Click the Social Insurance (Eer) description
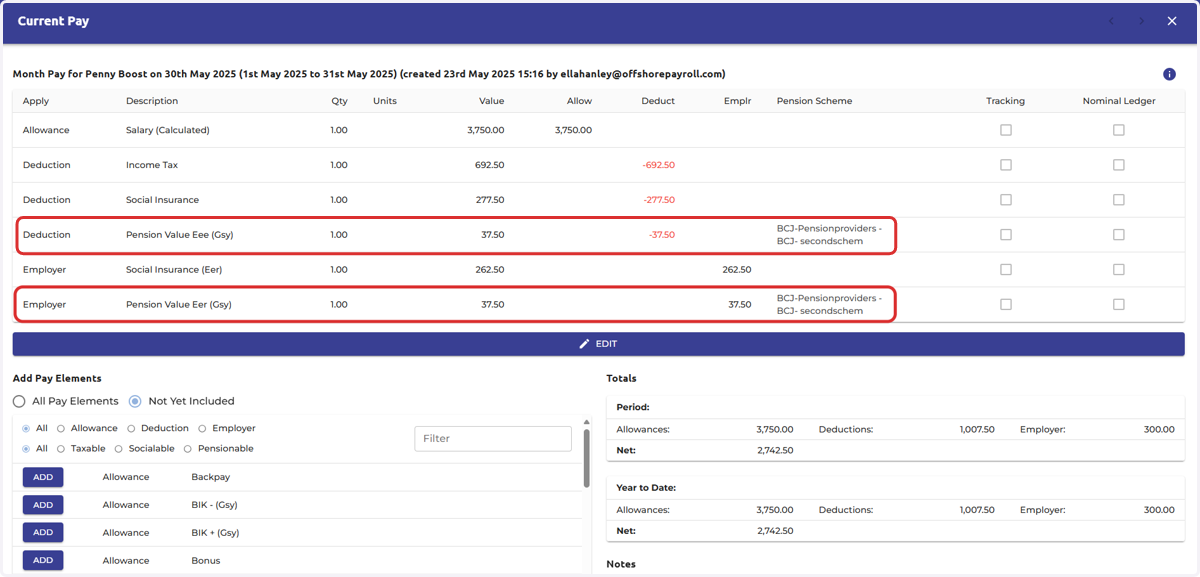Viewport: 1200px width, 577px height. point(174,270)
